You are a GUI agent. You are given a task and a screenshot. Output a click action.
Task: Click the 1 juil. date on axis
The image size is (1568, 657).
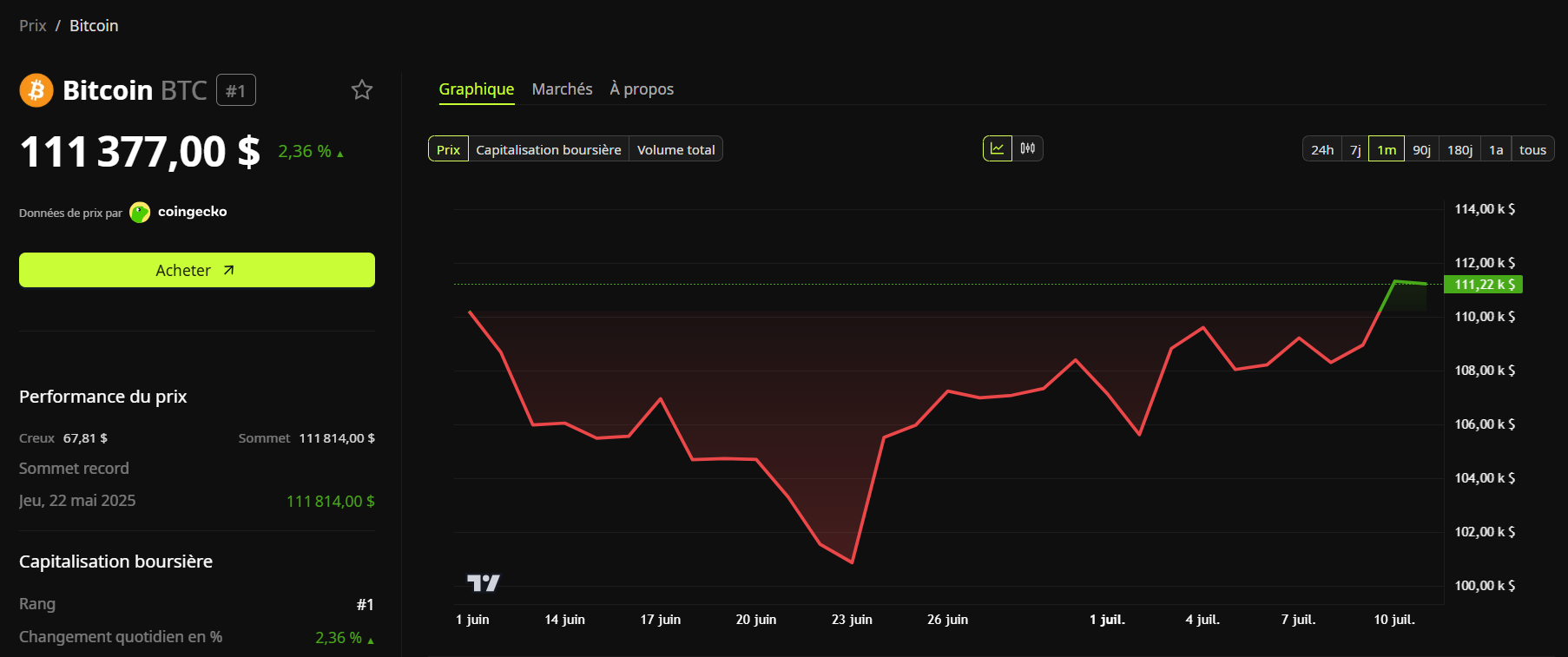click(x=1107, y=620)
